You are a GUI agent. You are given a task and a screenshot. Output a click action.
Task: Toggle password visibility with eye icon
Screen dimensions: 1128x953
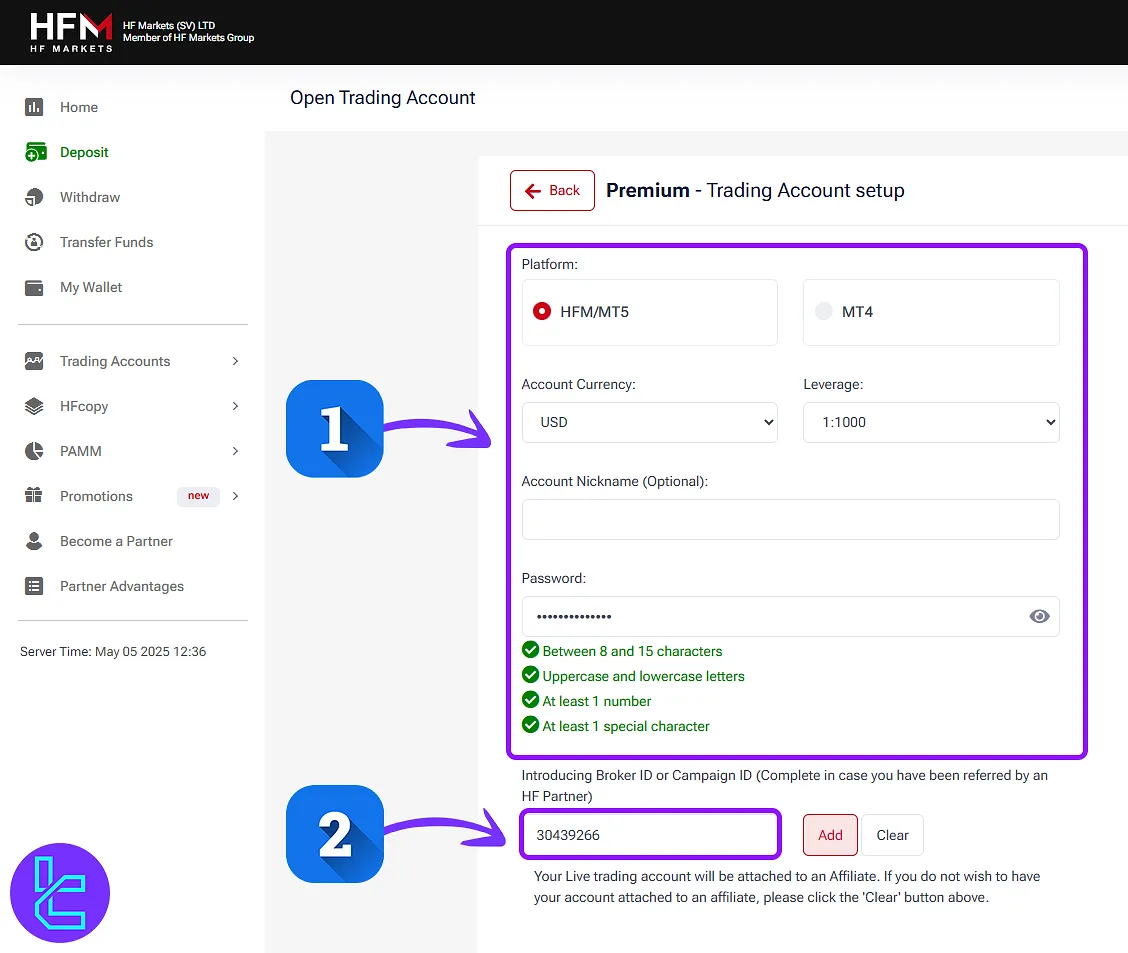point(1039,616)
